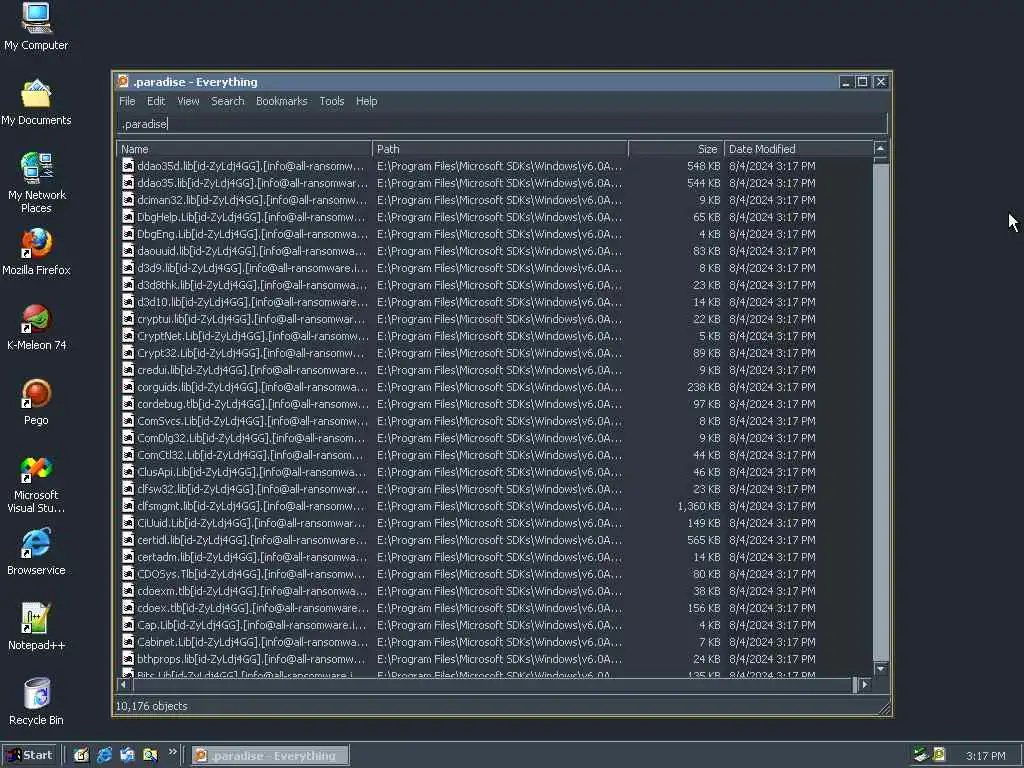This screenshot has height=768, width=1024.
Task: Click the Everything window title icon
Action: tap(123, 81)
